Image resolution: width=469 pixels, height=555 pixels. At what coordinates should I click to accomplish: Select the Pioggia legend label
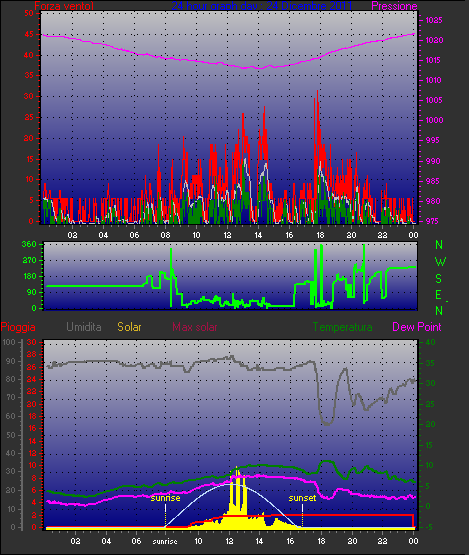18,327
